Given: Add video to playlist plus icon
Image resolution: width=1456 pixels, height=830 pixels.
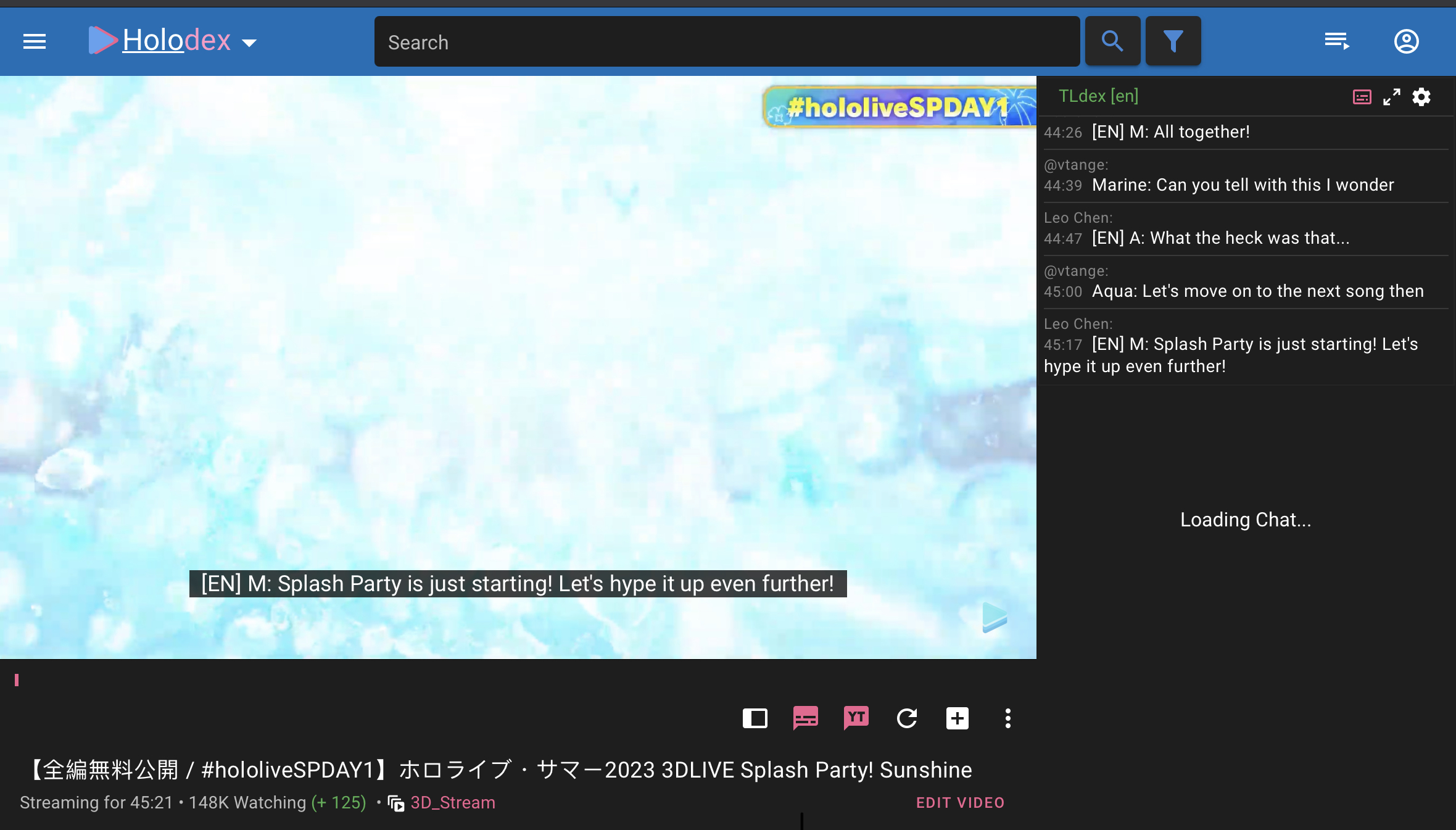Looking at the screenshot, I should pyautogui.click(x=957, y=718).
